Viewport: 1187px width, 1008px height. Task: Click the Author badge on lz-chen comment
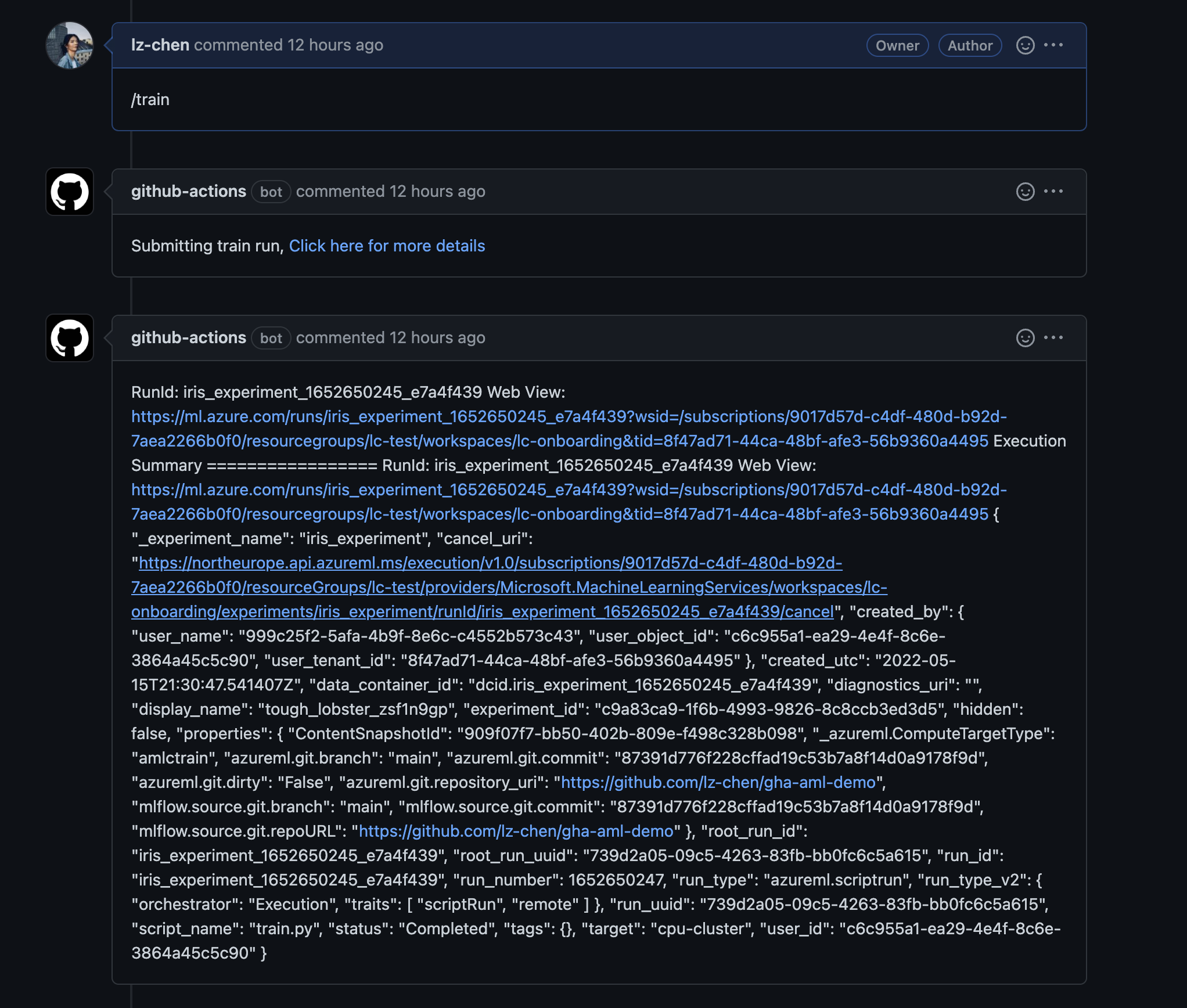[x=967, y=45]
